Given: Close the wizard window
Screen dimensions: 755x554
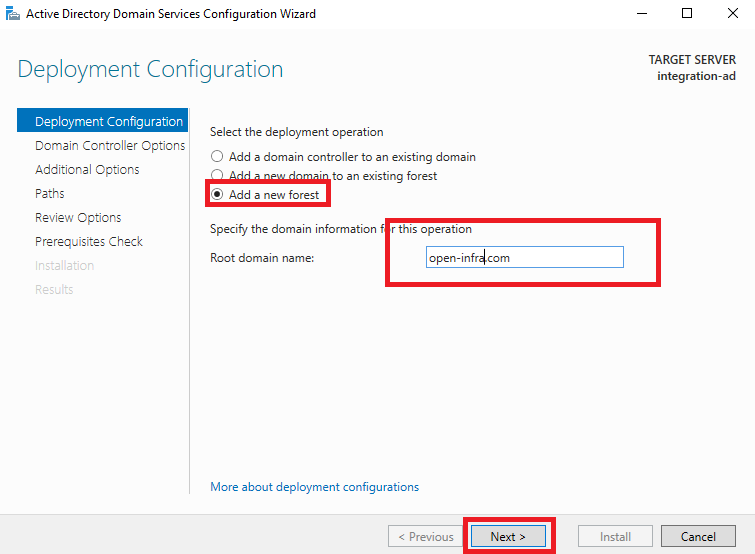Looking at the screenshot, I should click(x=732, y=13).
